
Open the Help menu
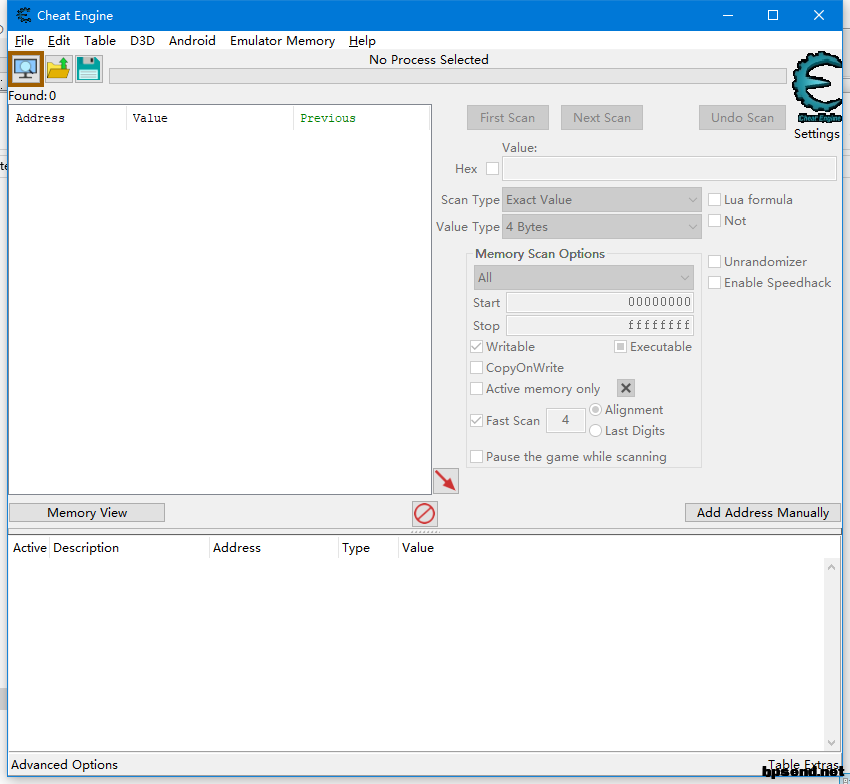[362, 41]
